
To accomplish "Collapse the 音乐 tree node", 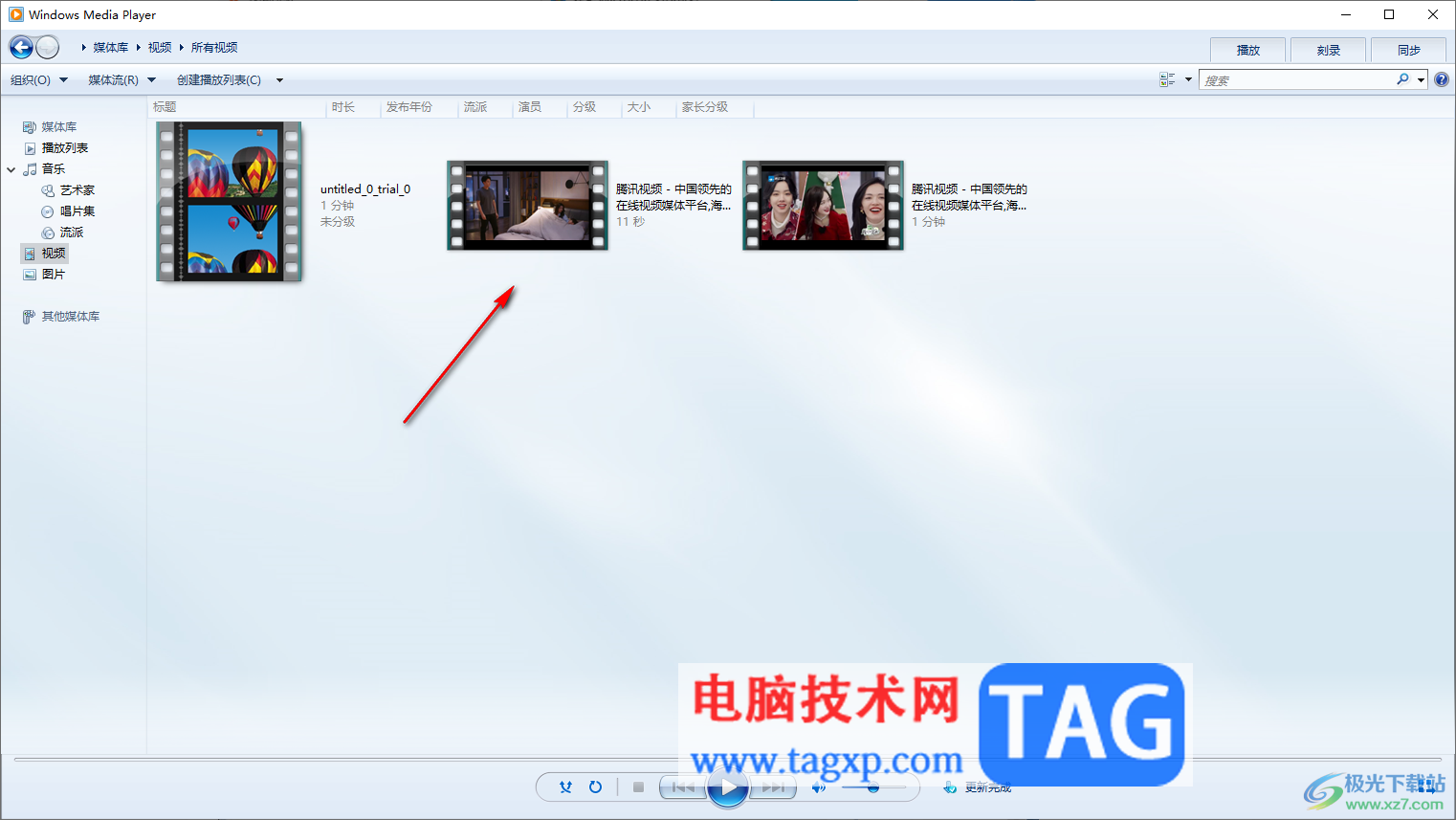I will 11,169.
